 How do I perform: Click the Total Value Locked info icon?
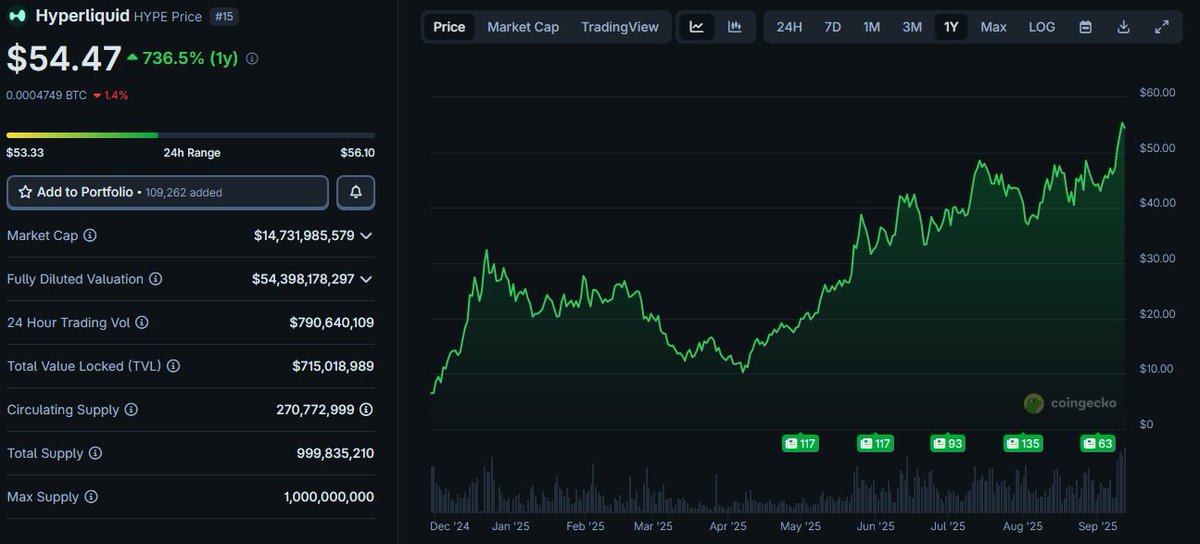174,366
